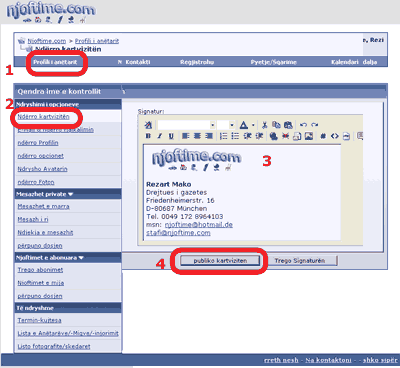Click inside the signature text area
Screen dimensions: 400x368
242,192
